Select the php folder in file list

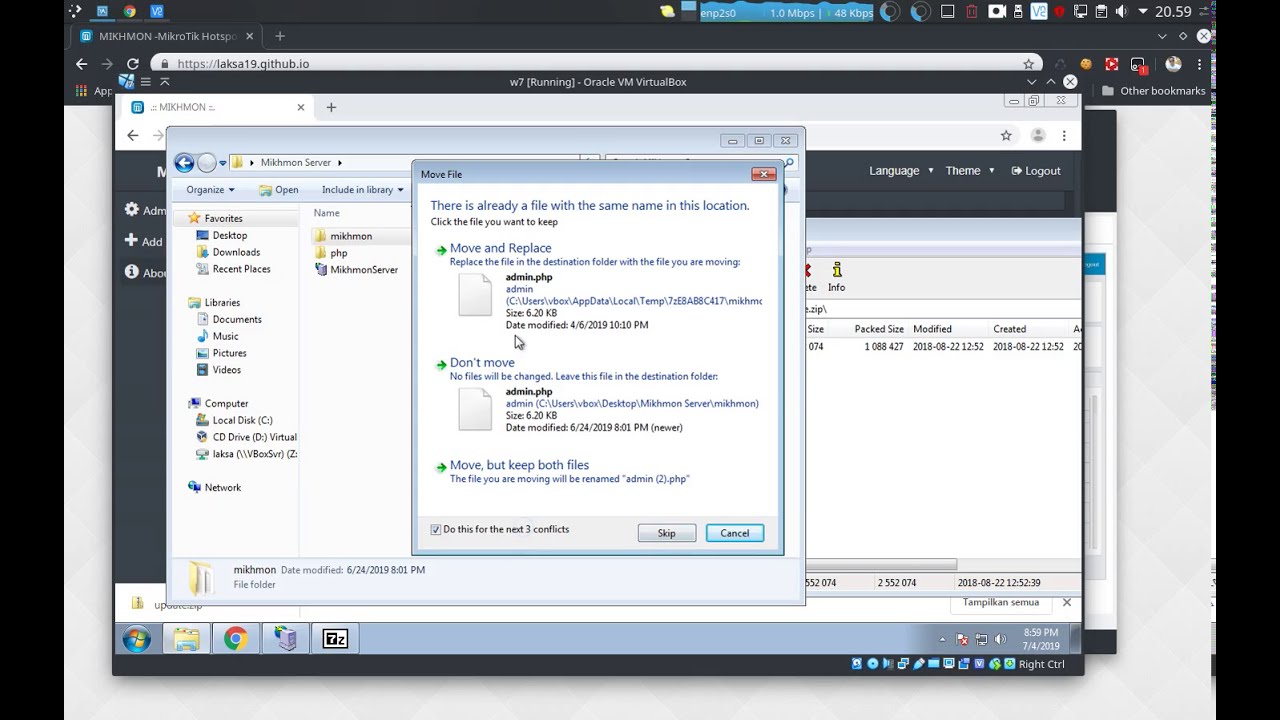coord(339,253)
